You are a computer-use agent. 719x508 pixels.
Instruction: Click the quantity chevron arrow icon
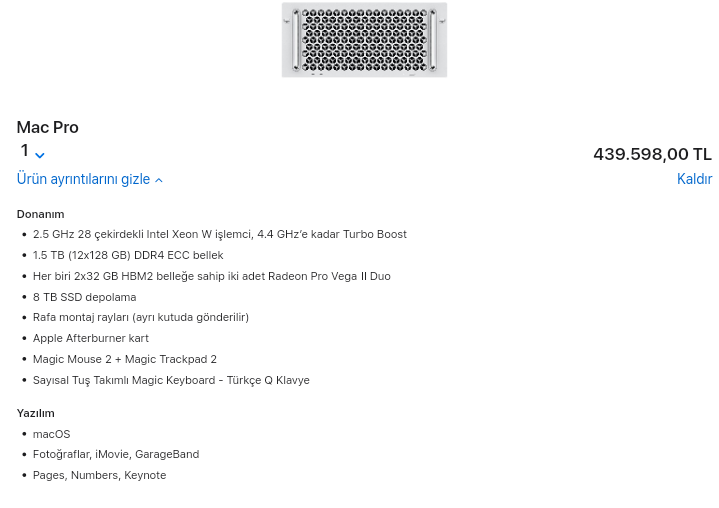pos(39,155)
